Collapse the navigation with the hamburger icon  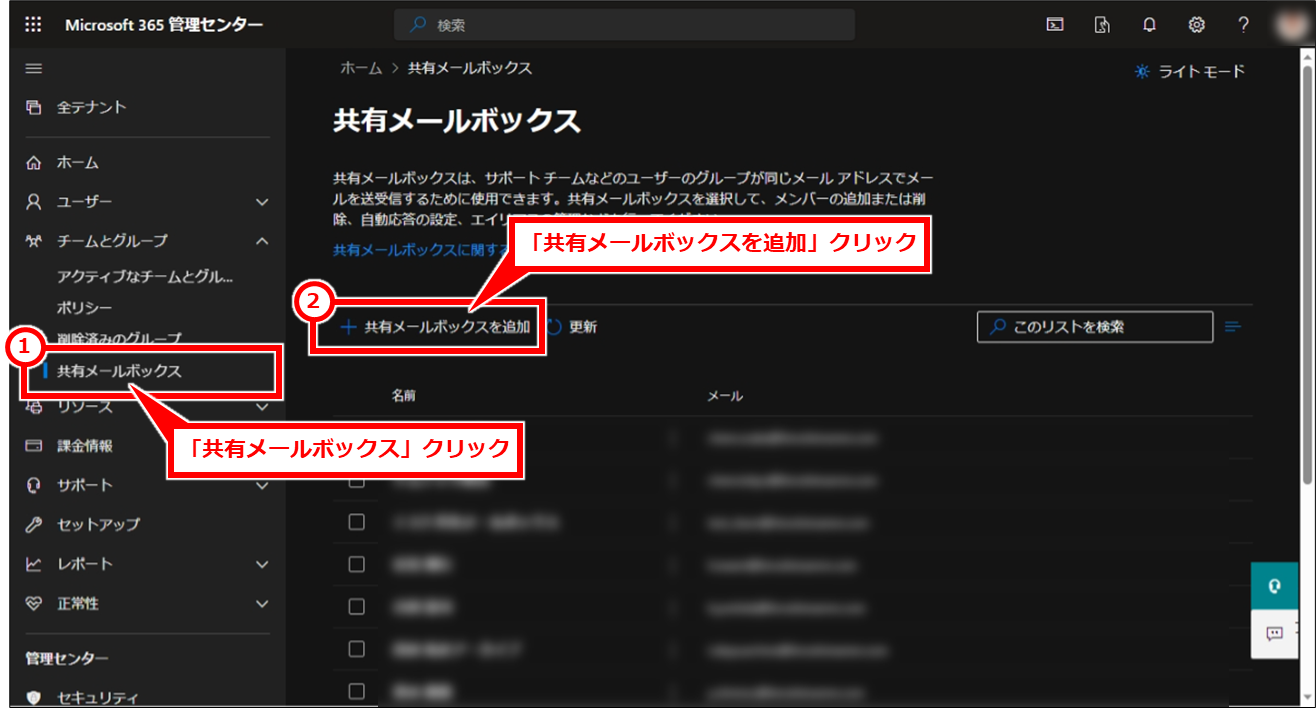[x=34, y=68]
